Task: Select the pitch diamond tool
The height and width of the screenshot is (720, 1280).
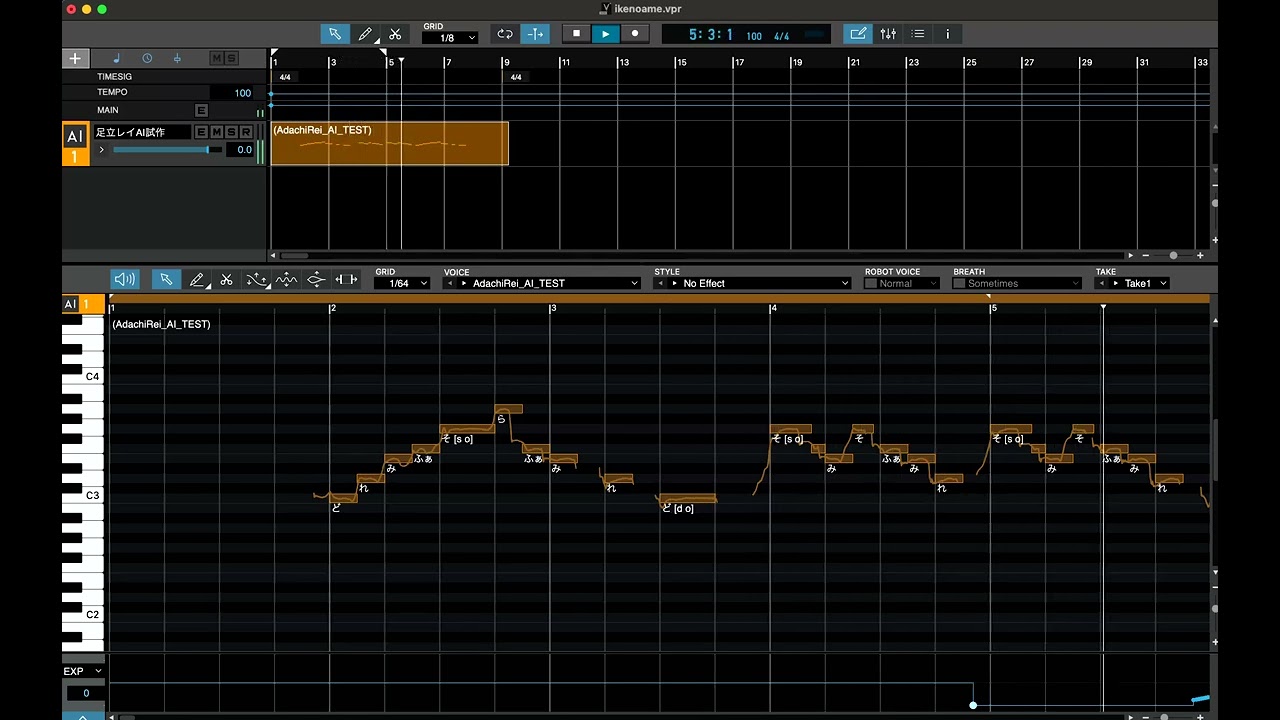Action: [316, 280]
